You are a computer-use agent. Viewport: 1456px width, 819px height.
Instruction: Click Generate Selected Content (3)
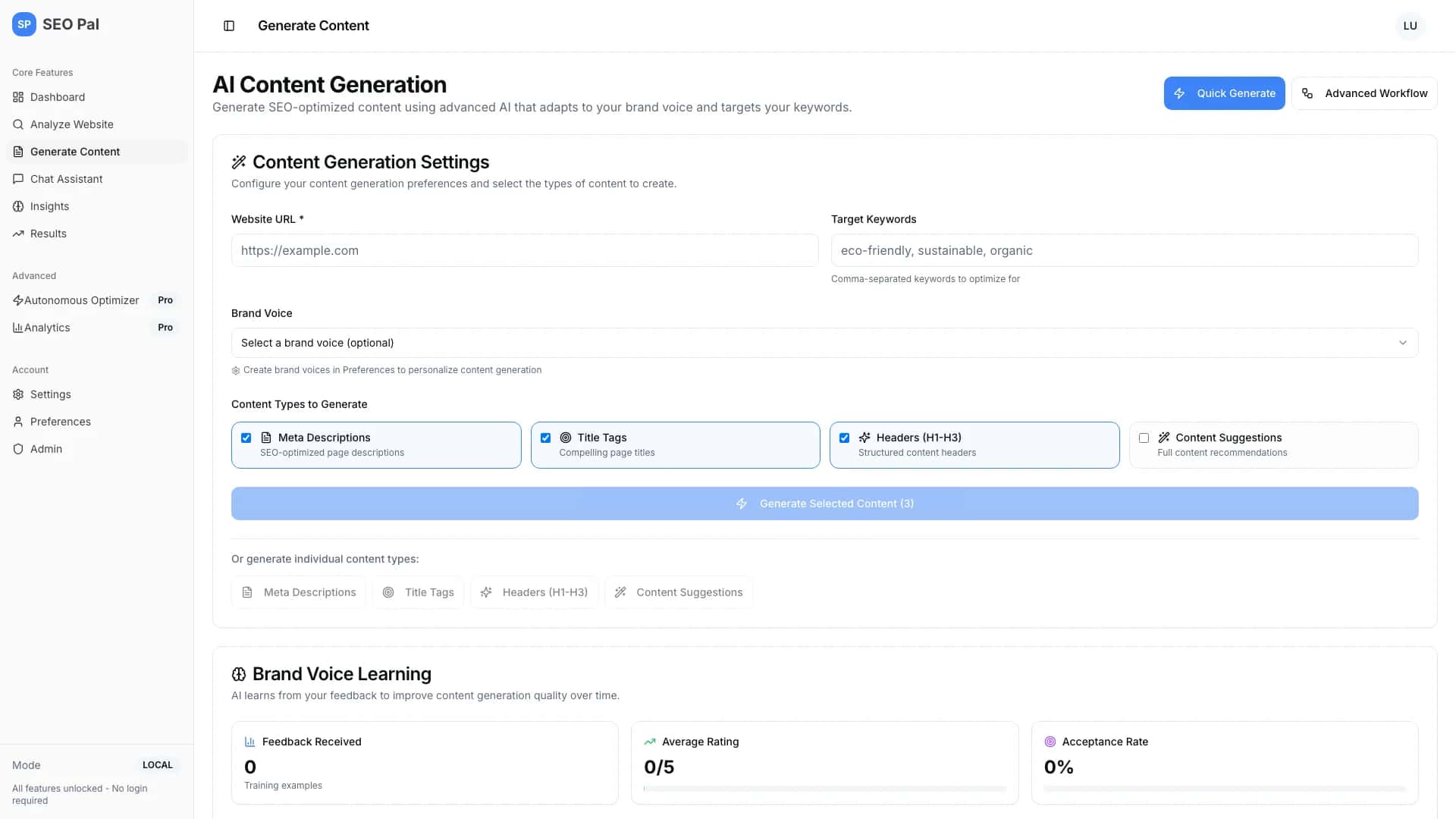[x=824, y=503]
